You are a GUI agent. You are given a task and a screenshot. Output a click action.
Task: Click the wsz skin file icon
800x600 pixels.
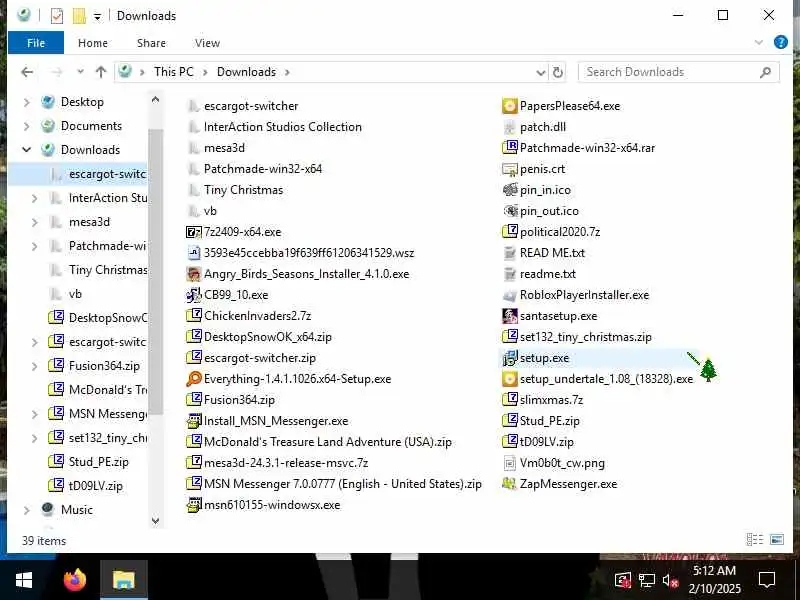pyautogui.click(x=193, y=253)
